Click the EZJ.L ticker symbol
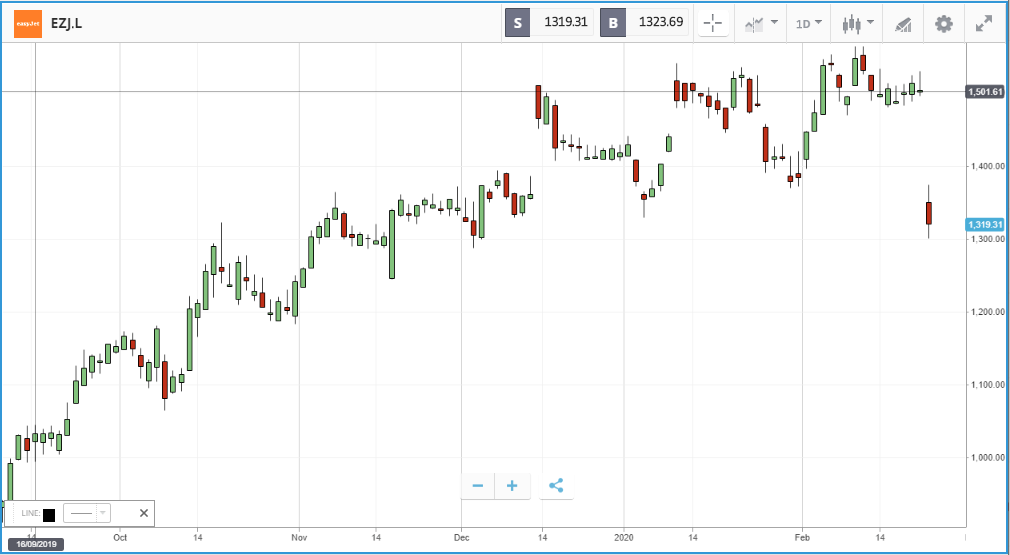This screenshot has width=1010, height=555. tap(66, 24)
